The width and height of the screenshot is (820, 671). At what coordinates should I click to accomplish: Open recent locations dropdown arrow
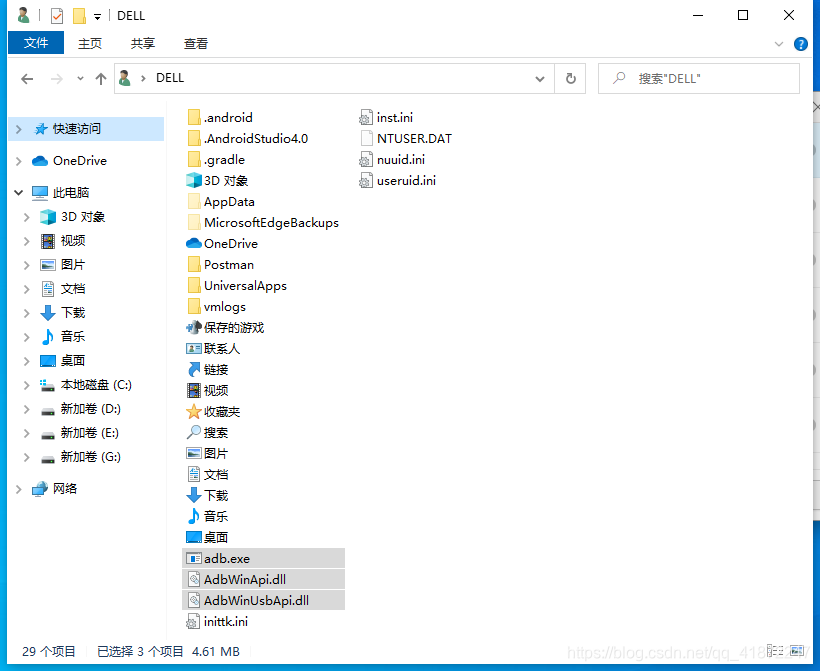click(x=80, y=78)
